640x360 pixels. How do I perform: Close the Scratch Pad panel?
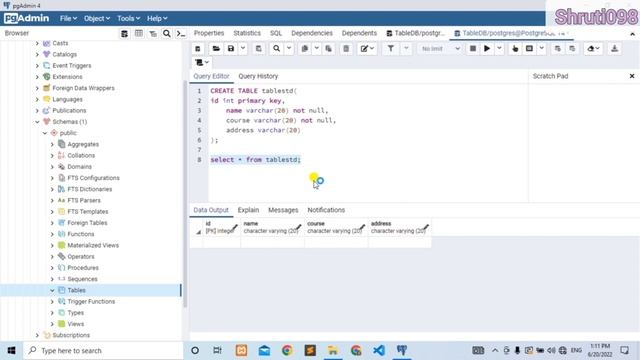[x=632, y=76]
